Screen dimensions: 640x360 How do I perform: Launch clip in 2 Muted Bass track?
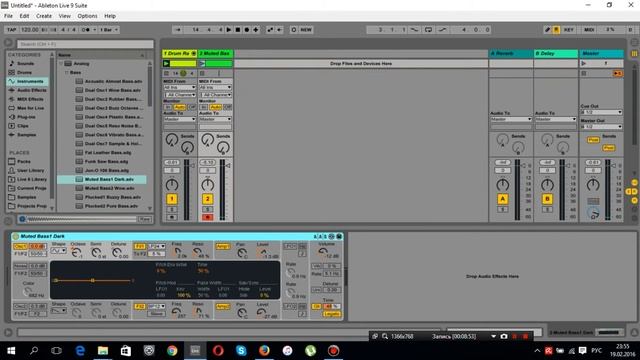(202, 63)
